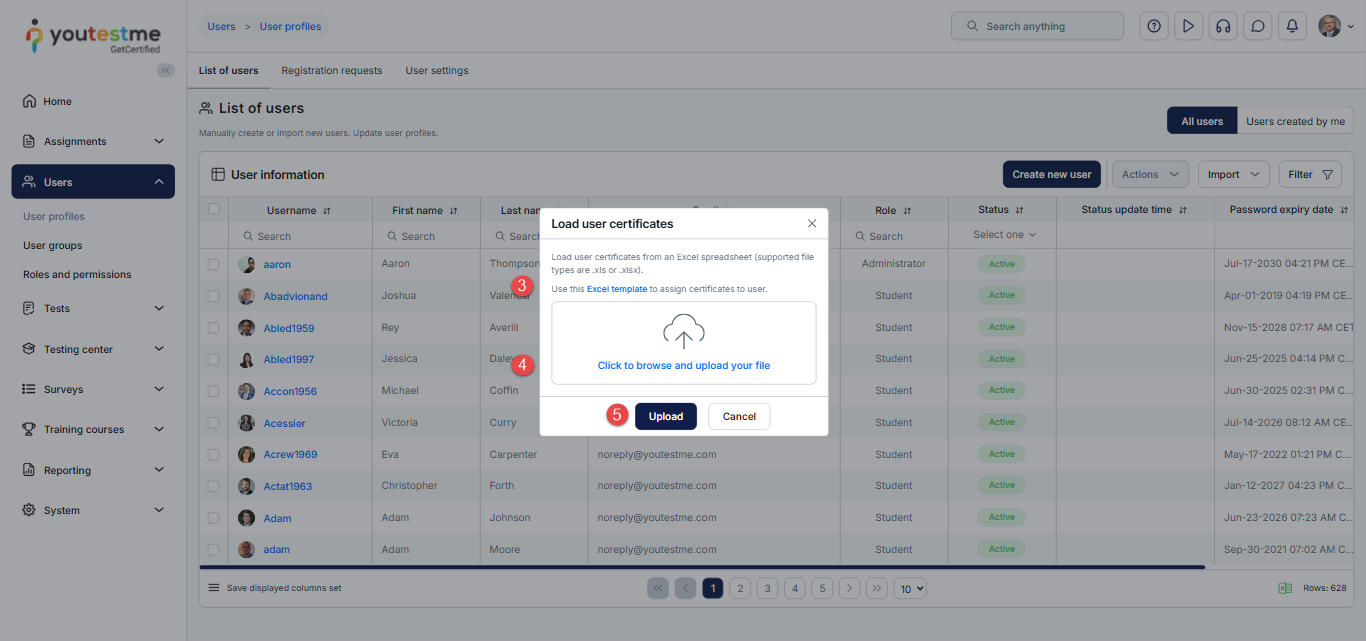Click the help question mark icon

tap(1154, 27)
